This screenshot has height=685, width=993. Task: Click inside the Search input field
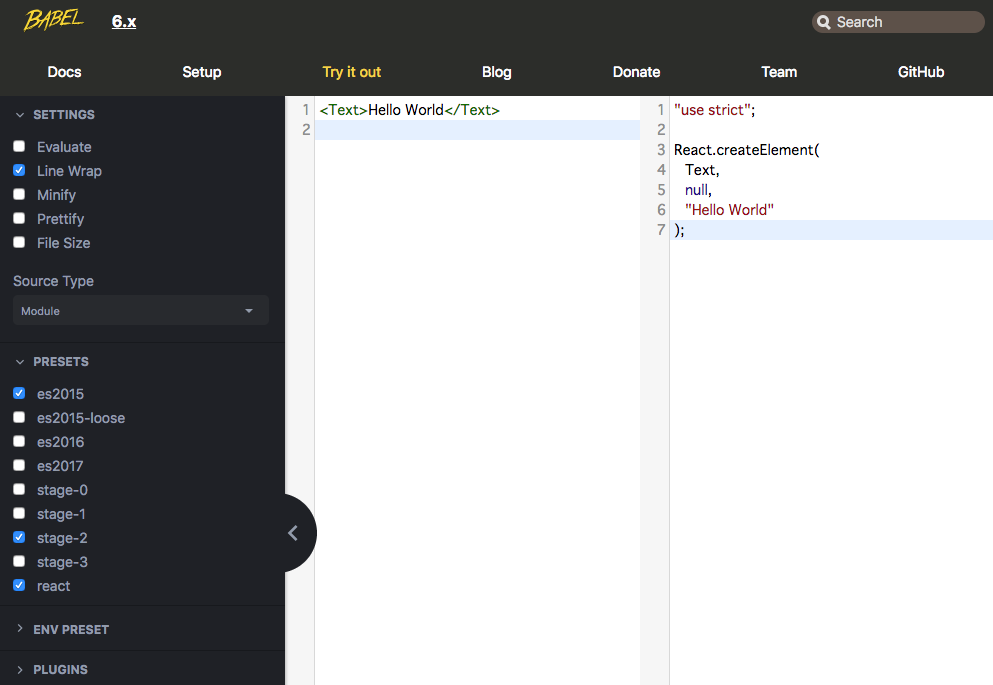pos(900,21)
